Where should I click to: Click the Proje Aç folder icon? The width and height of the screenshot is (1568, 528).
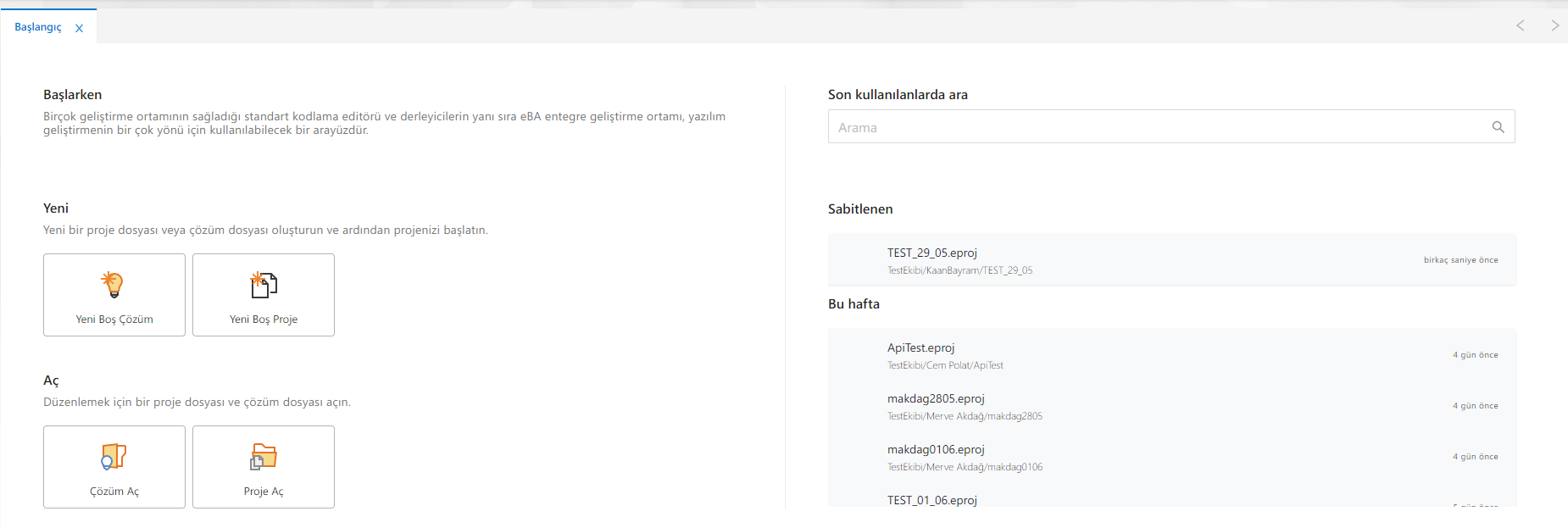click(264, 457)
